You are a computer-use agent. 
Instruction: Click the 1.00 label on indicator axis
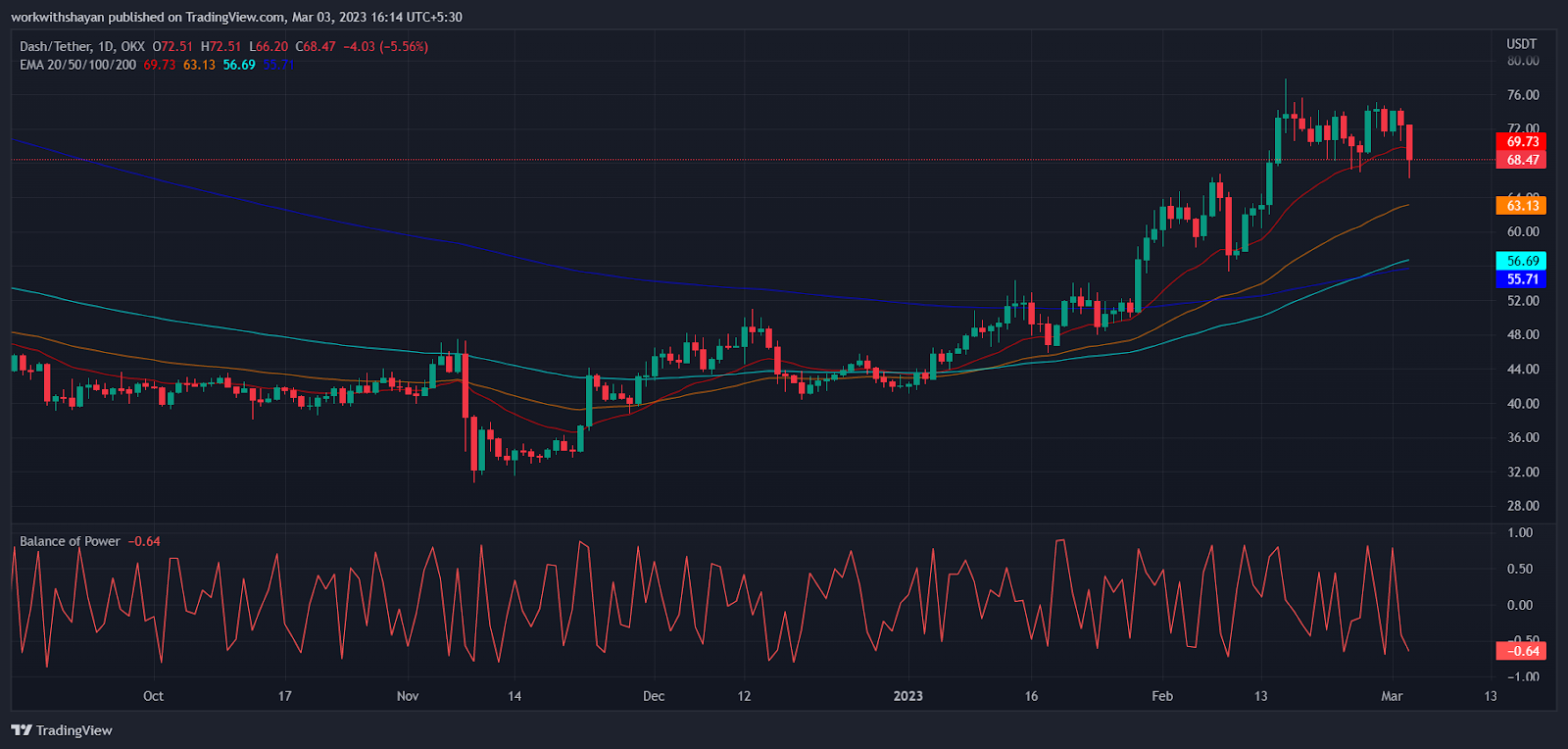click(1520, 533)
